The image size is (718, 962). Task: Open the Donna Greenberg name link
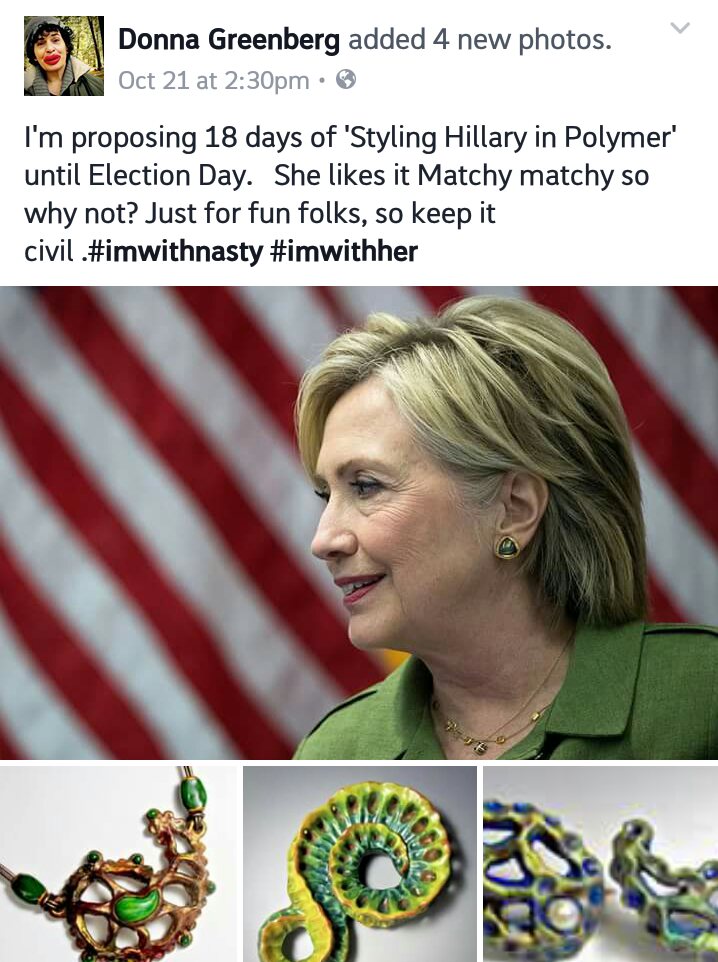pyautogui.click(x=228, y=40)
